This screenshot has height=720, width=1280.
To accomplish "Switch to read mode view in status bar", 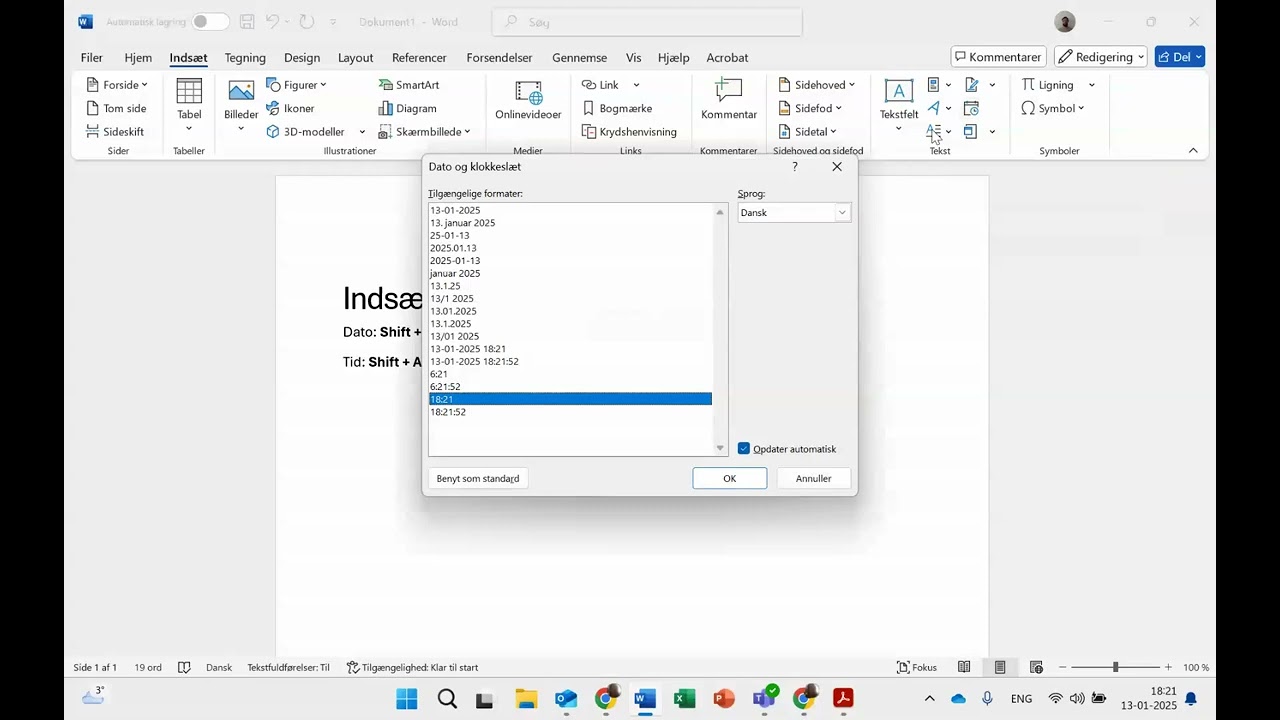I will 964,667.
